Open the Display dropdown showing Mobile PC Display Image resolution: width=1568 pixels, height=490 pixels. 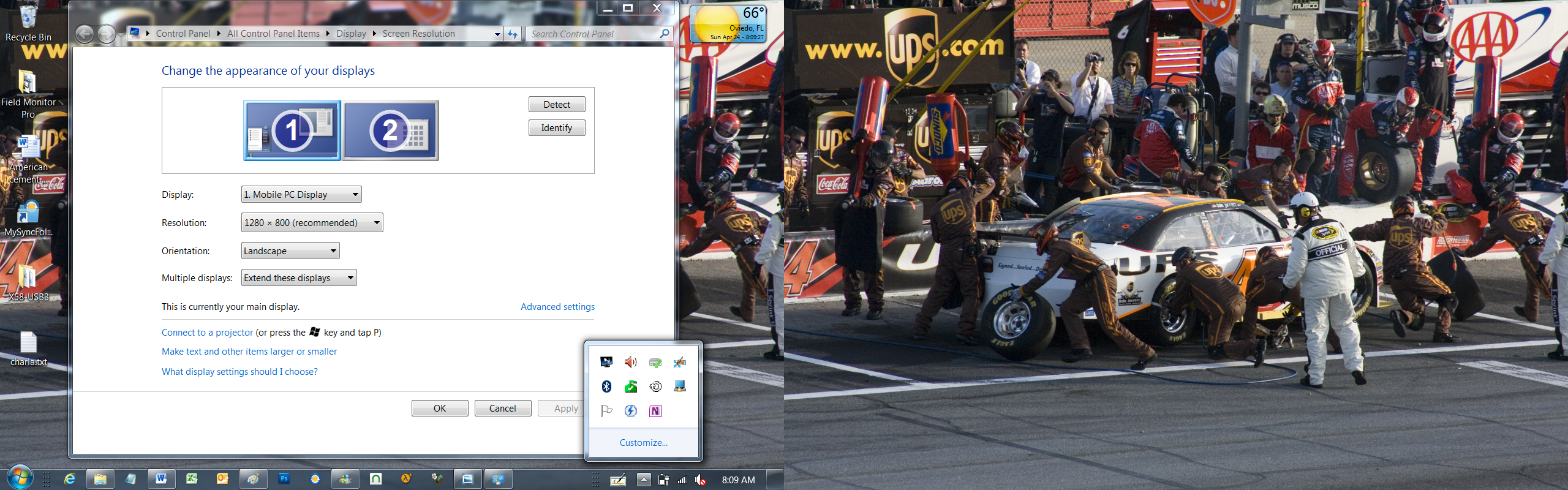301,195
